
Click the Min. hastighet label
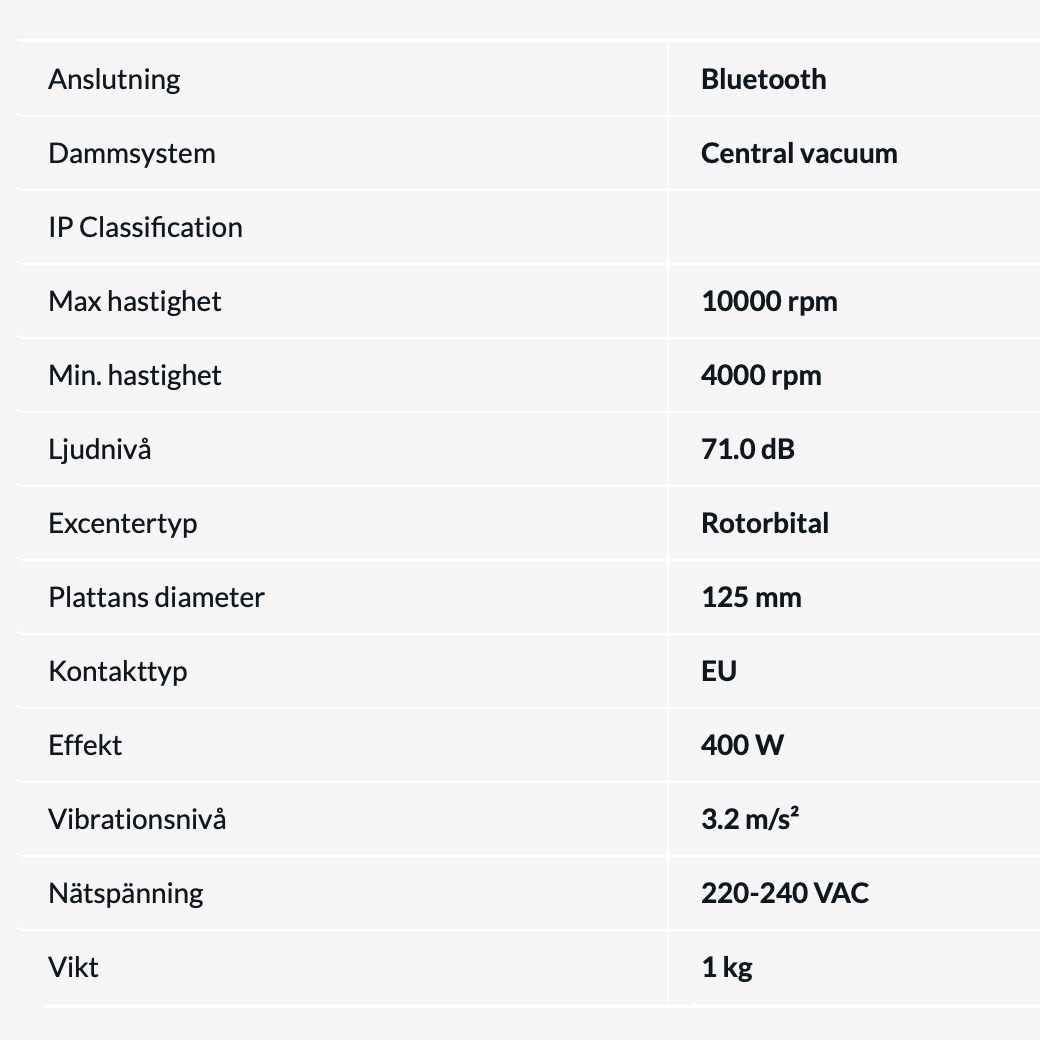tap(135, 375)
